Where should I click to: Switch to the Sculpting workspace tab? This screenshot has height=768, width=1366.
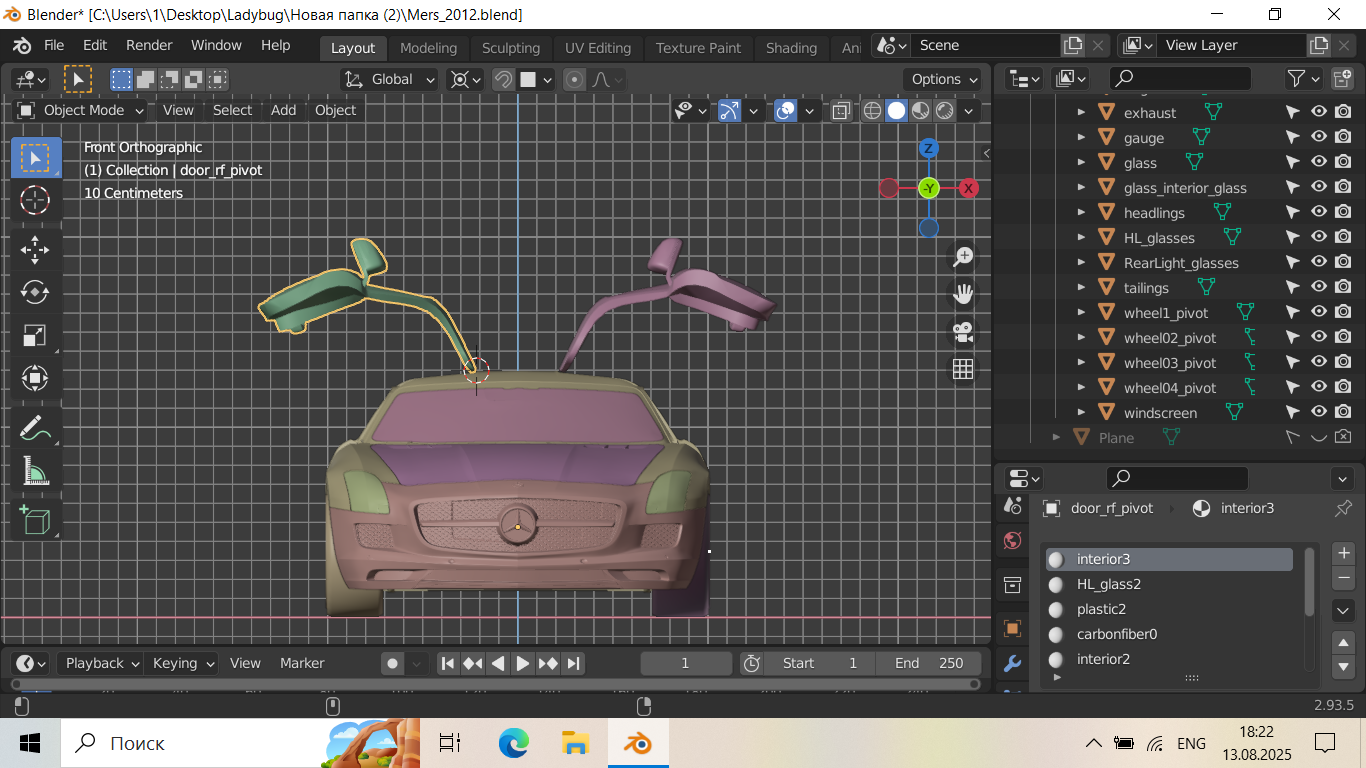pyautogui.click(x=510, y=48)
